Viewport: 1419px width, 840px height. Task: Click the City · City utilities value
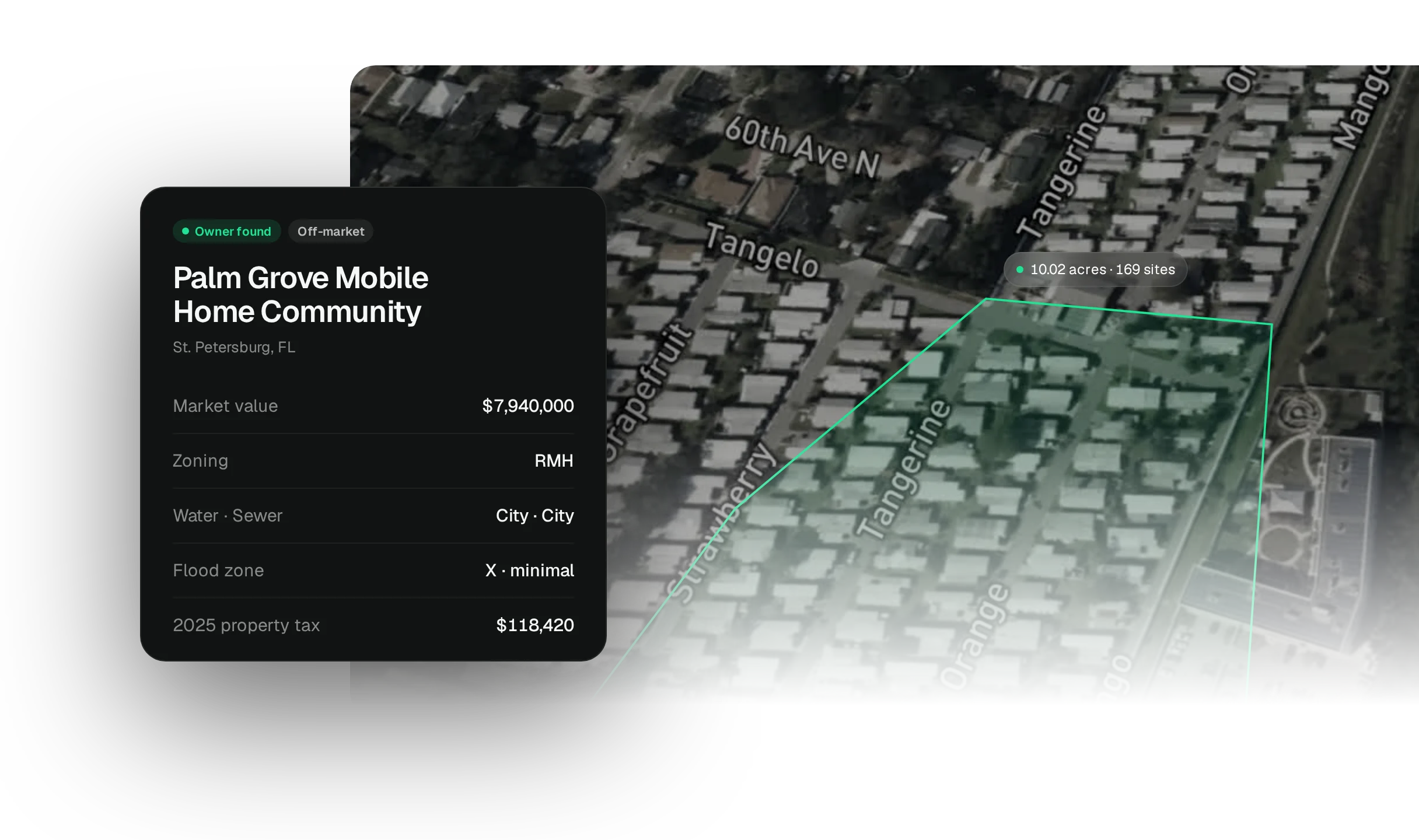point(535,516)
